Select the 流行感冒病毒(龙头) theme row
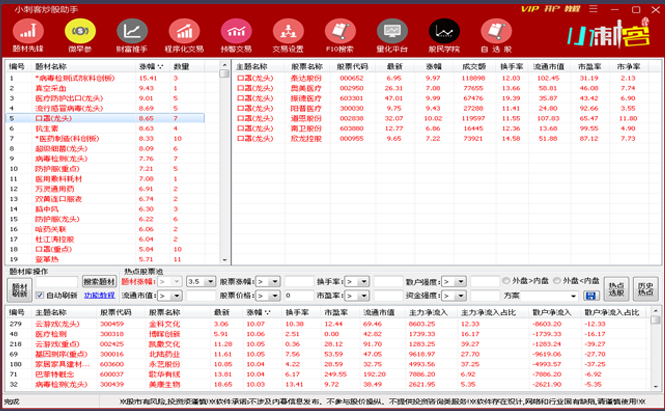The width and height of the screenshot is (665, 411). click(105, 108)
